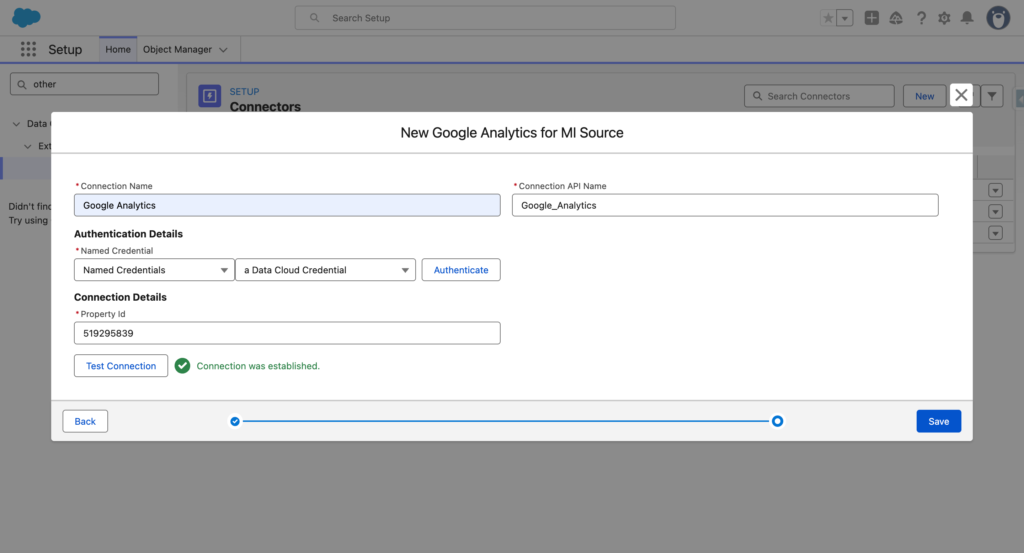Click the favorites star icon
Screen dimensions: 1024x553
coord(828,18)
